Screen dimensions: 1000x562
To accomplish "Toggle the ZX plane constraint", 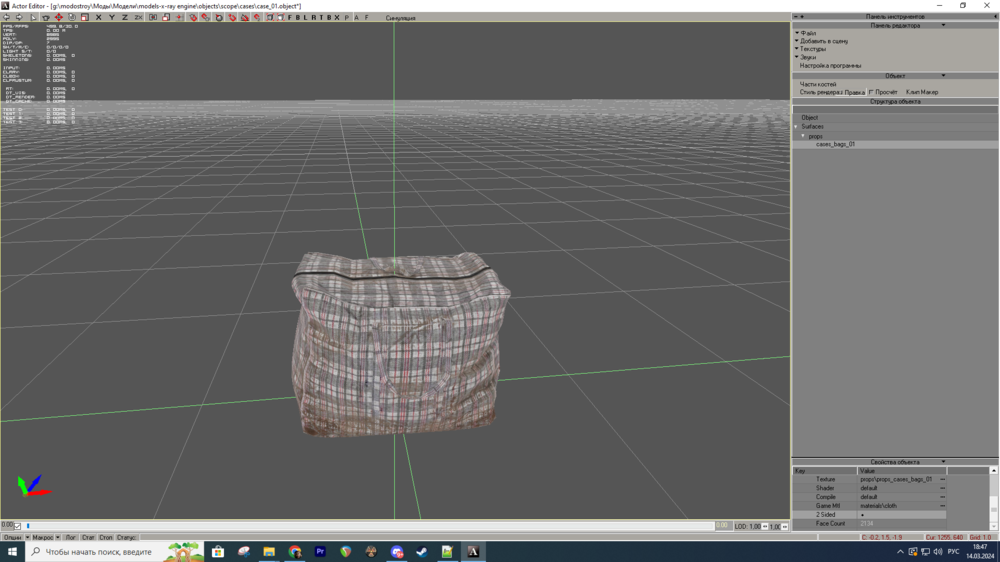I will [x=138, y=17].
